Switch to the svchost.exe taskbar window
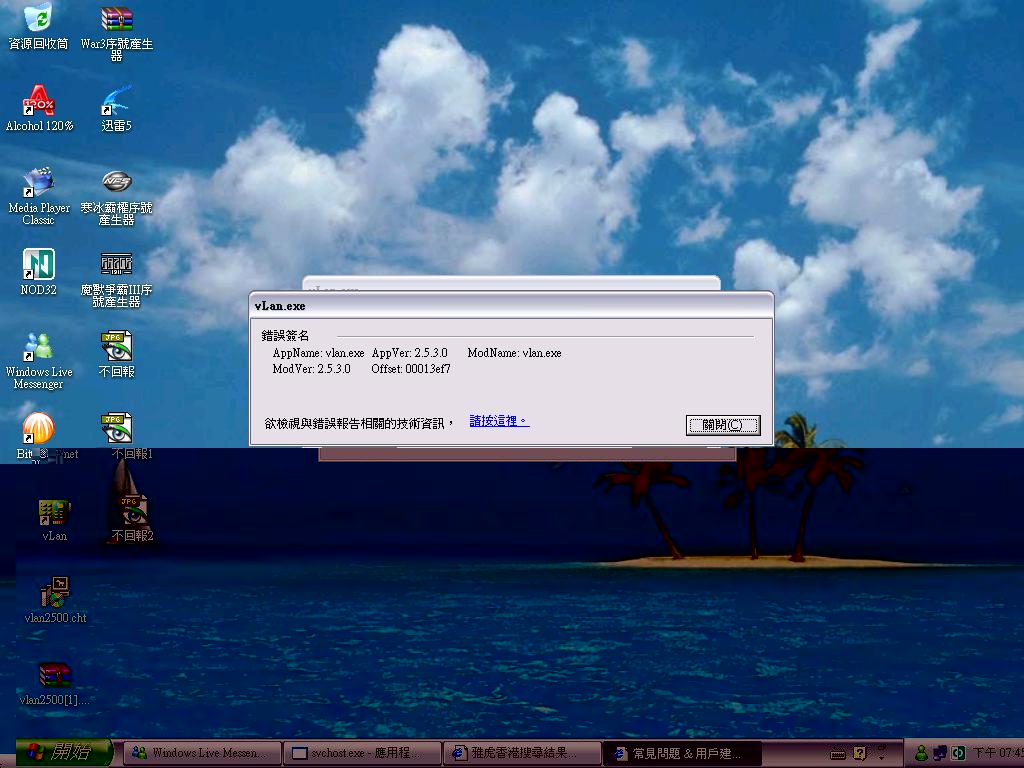The image size is (1024, 768). pyautogui.click(x=362, y=753)
